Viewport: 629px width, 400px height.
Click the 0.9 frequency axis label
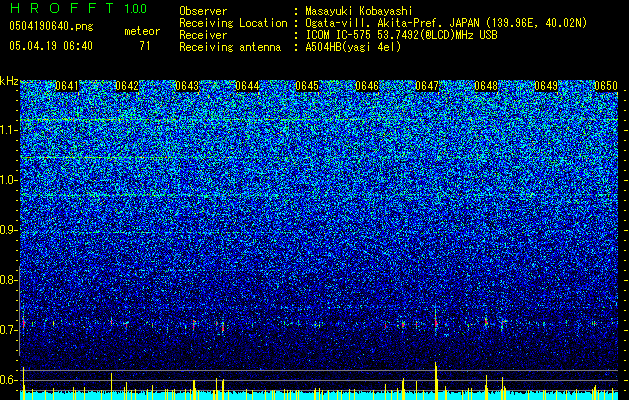pyautogui.click(x=7, y=230)
